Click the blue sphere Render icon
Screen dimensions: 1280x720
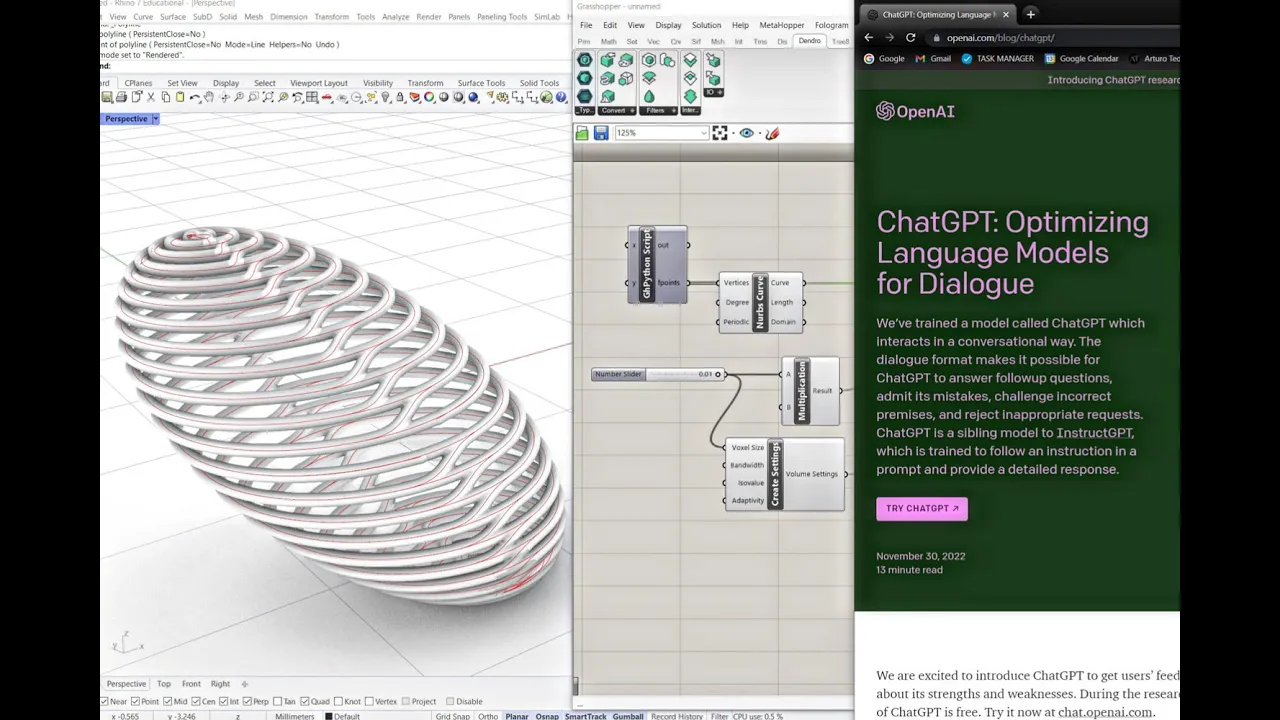[x=473, y=97]
